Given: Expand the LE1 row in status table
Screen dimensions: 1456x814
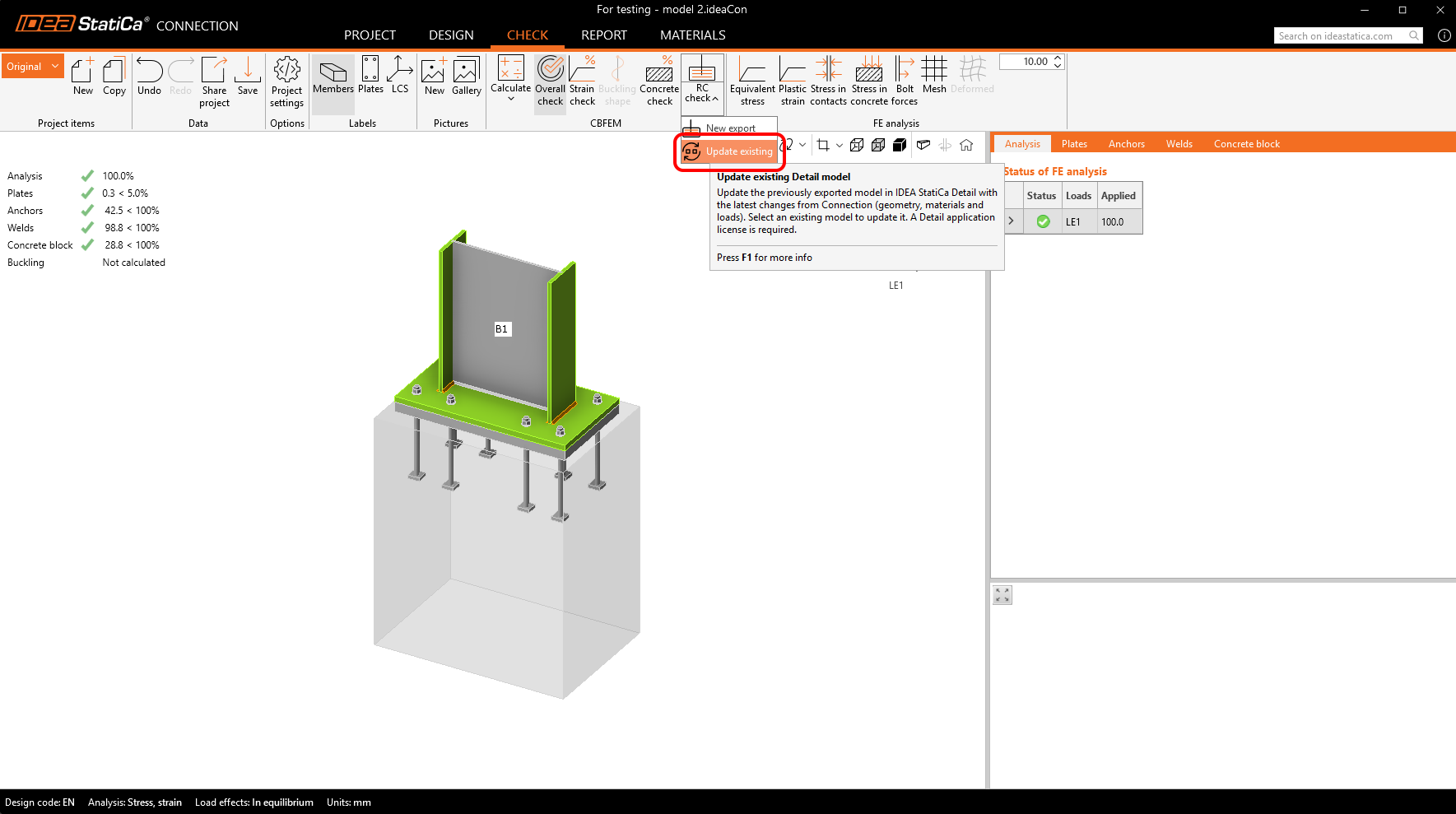Looking at the screenshot, I should pyautogui.click(x=1012, y=221).
